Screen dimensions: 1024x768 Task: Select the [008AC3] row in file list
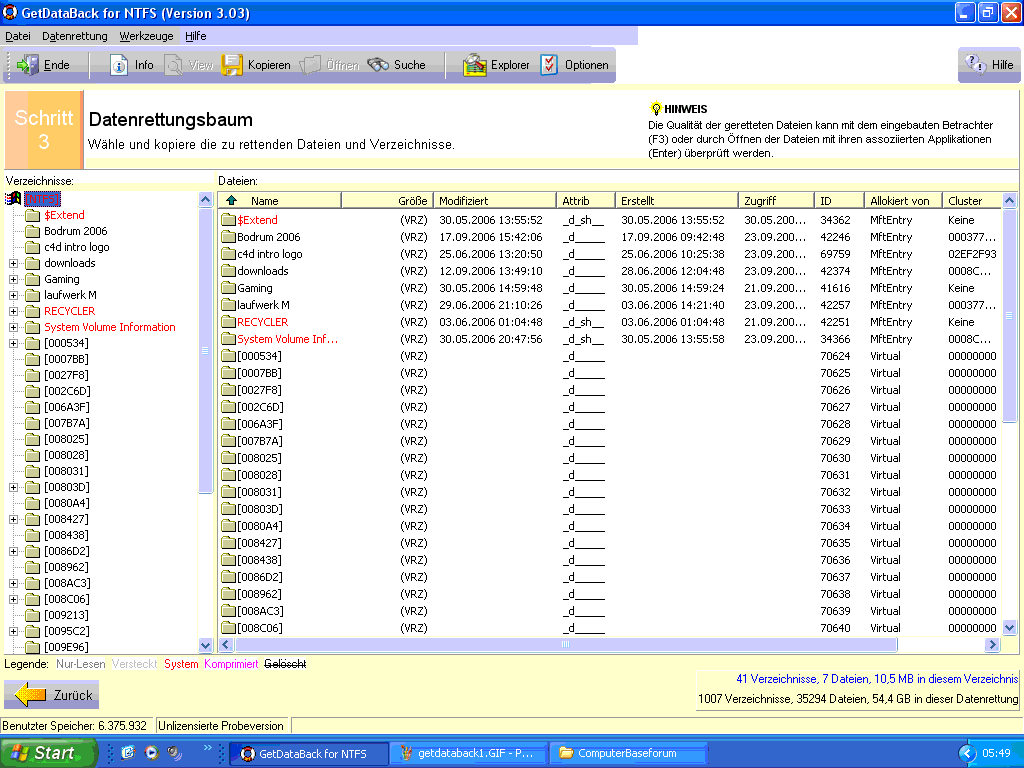click(610, 611)
